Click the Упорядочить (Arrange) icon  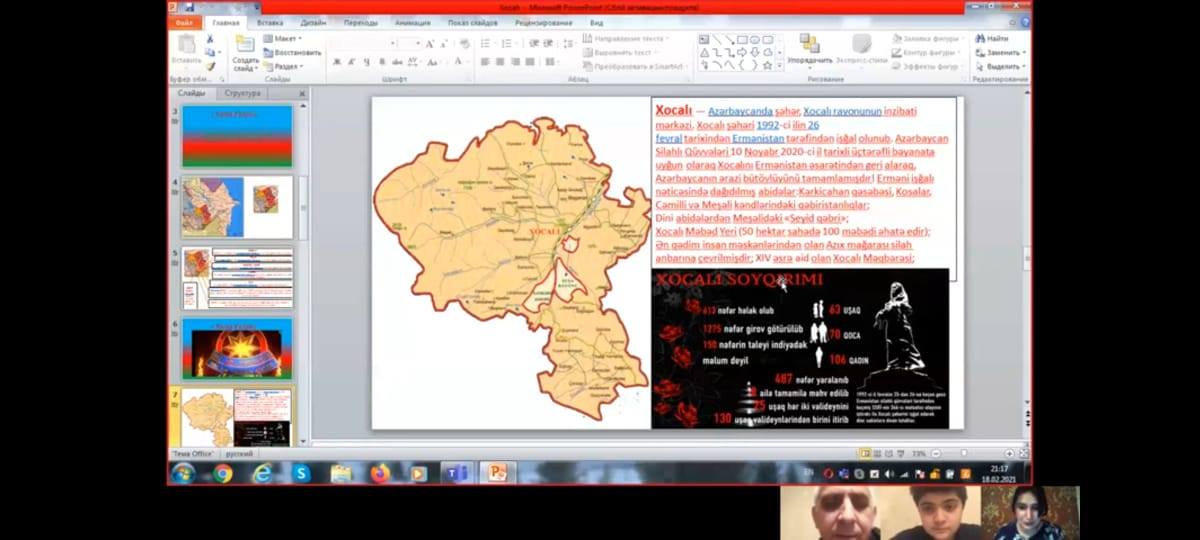809,46
